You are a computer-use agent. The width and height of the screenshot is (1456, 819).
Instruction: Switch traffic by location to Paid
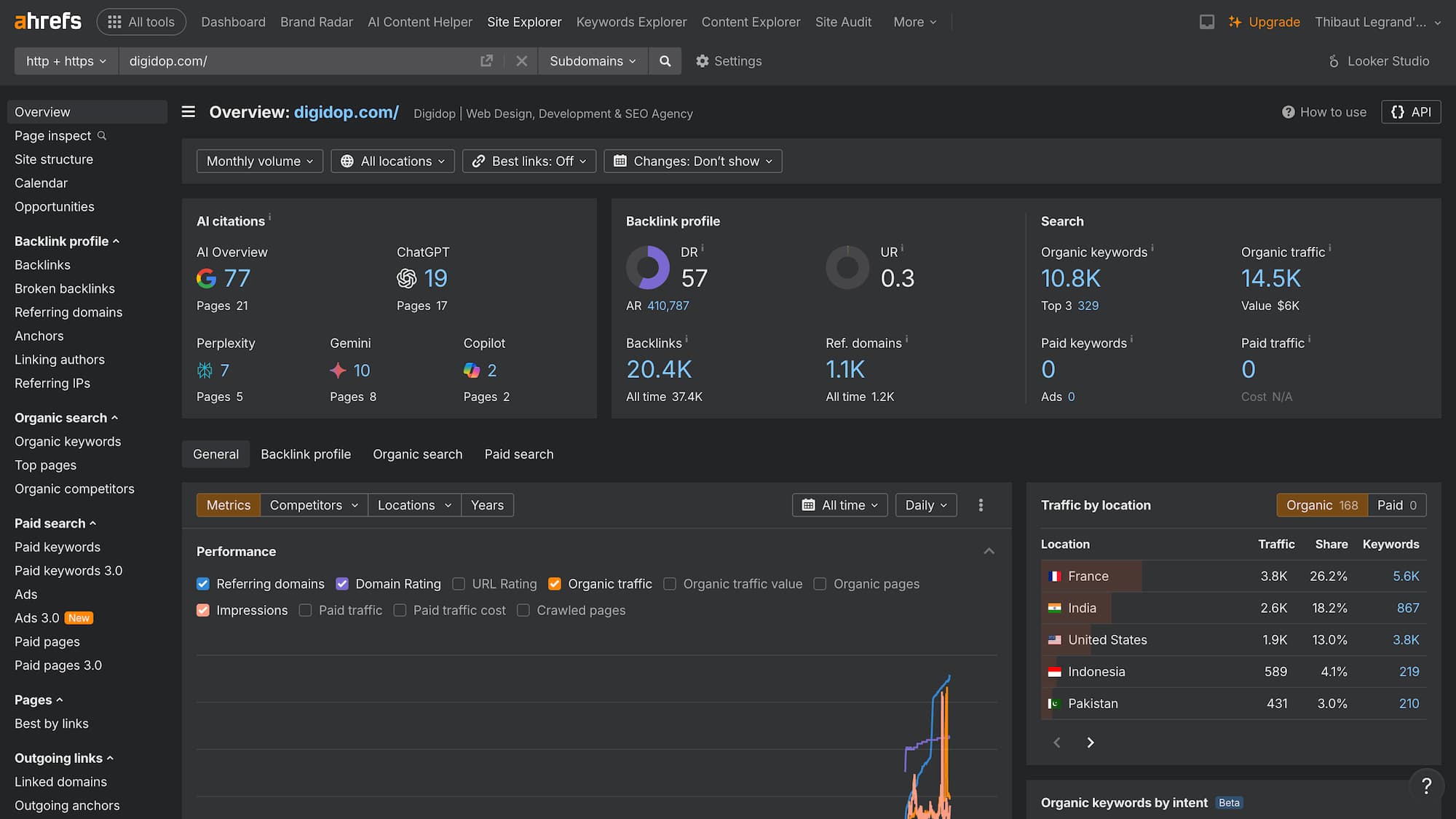[1396, 505]
